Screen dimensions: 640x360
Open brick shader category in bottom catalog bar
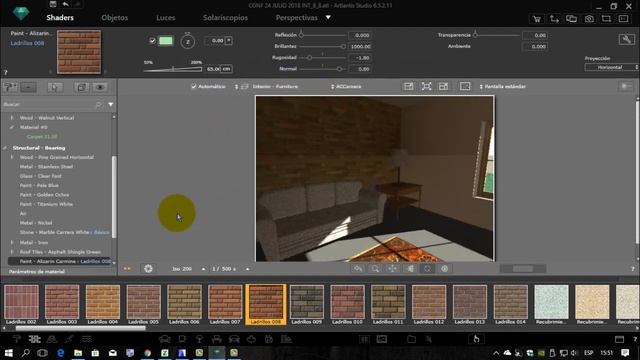click(x=34, y=339)
